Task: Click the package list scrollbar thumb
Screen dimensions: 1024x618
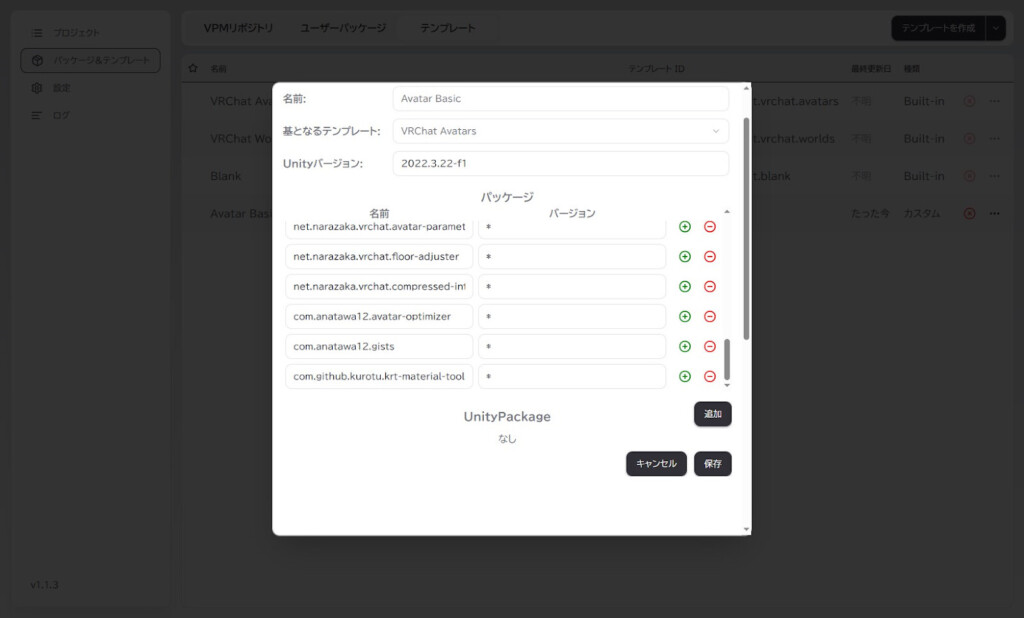Action: (727, 359)
